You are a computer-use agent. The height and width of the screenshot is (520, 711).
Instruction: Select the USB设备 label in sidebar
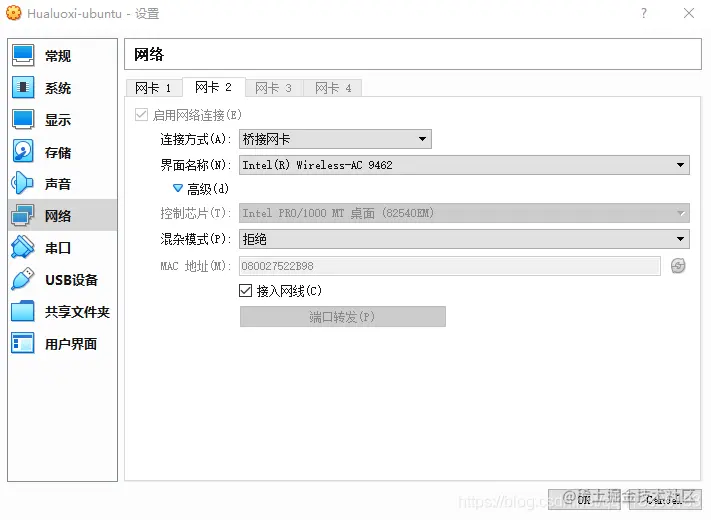[71, 280]
